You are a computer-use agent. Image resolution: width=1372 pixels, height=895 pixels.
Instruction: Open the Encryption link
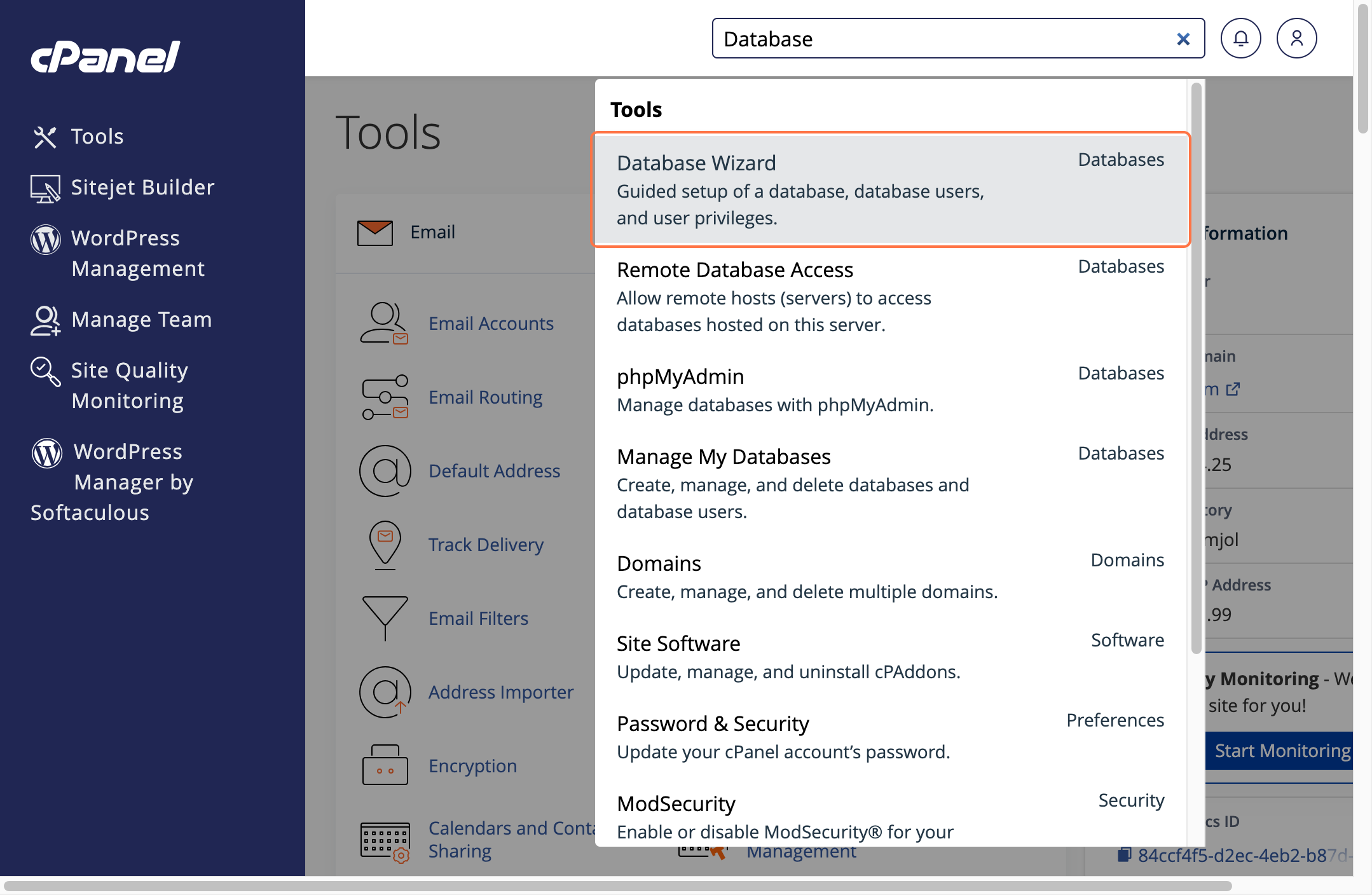(472, 766)
